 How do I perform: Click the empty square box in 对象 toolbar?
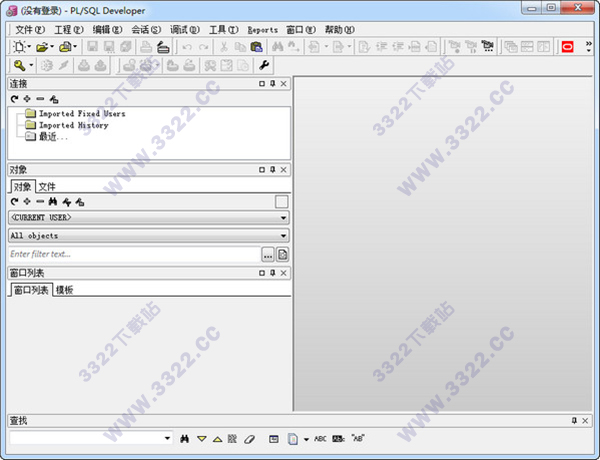(281, 202)
